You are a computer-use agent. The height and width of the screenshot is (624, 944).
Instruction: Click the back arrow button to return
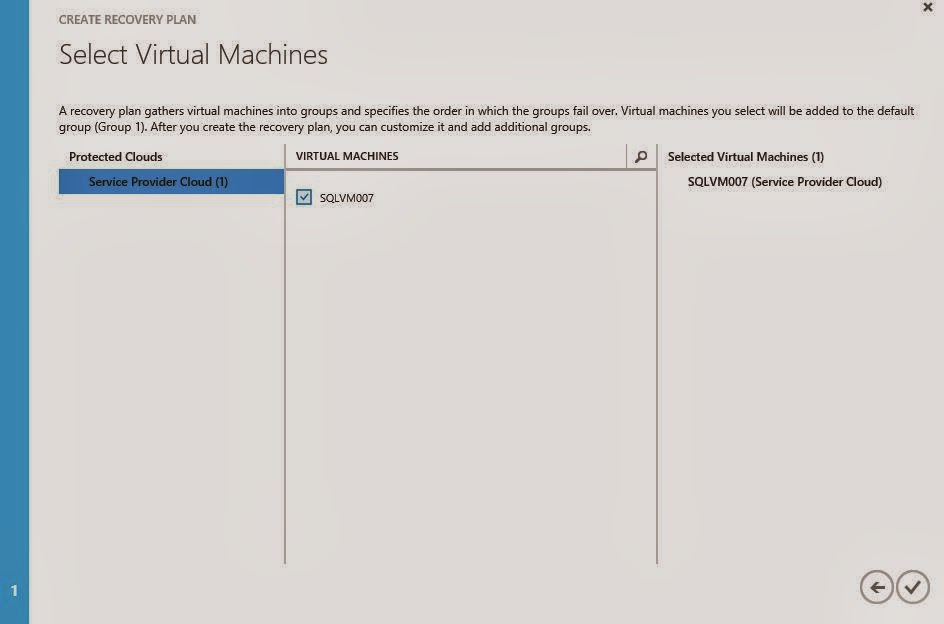click(876, 588)
